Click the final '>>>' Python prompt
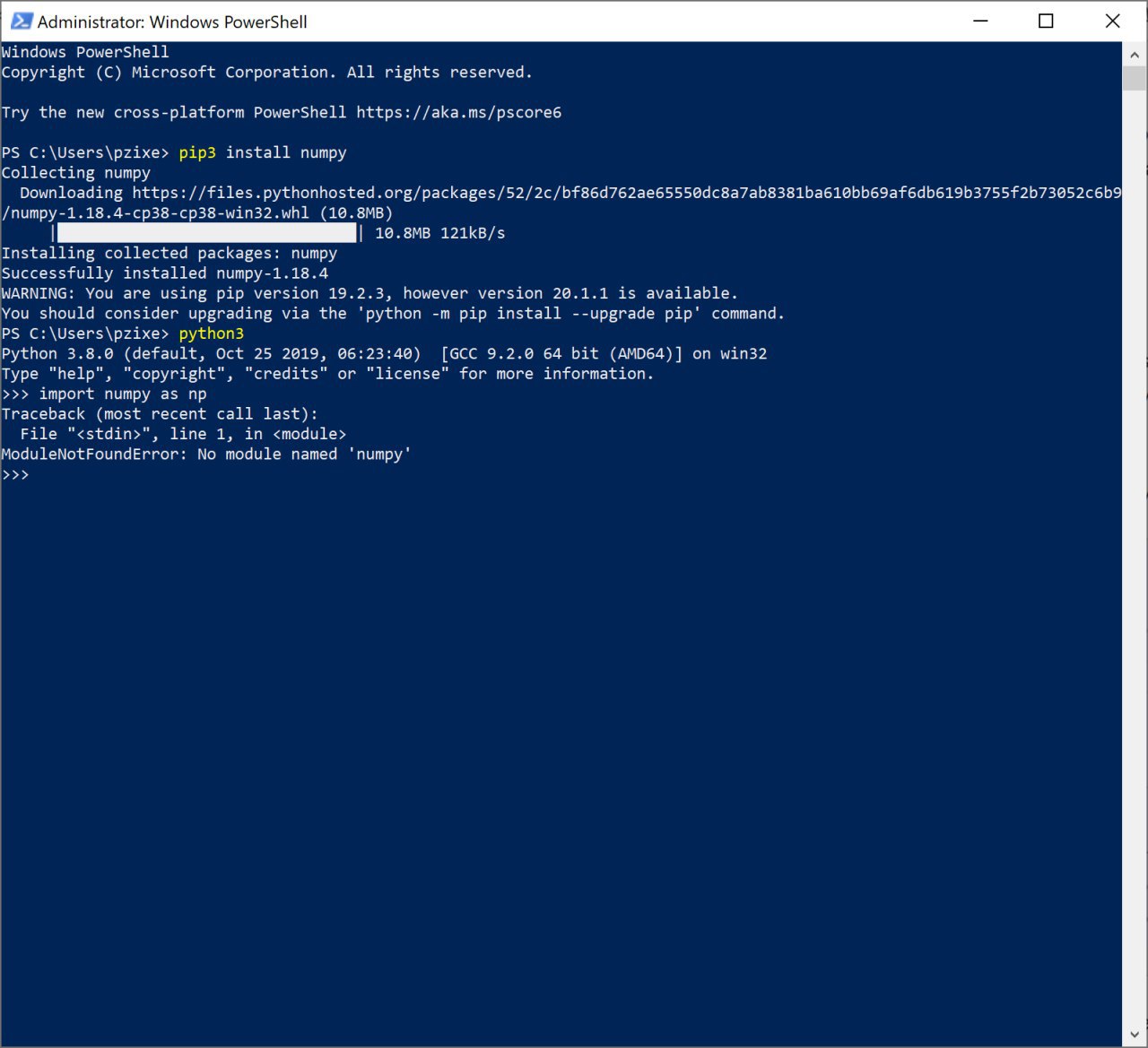This screenshot has width=1148, height=1048. tap(15, 474)
